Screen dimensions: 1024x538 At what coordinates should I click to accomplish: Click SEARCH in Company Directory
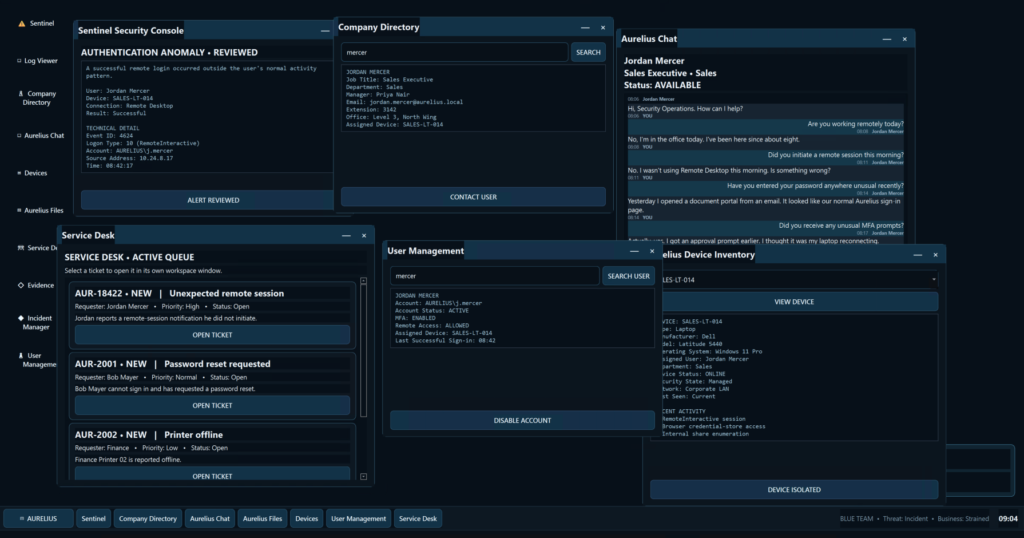click(588, 52)
